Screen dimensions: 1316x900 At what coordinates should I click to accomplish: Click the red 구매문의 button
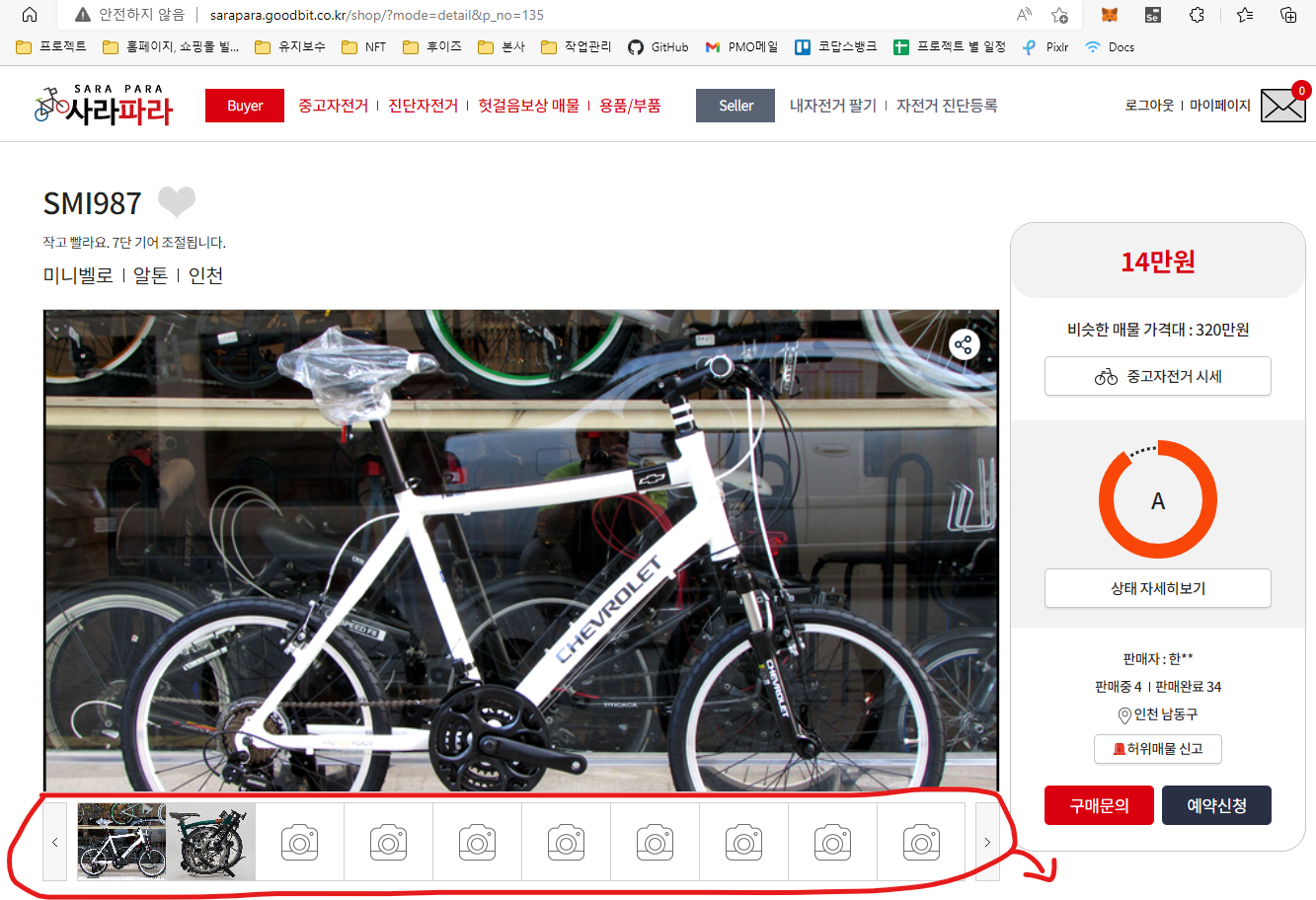[x=1099, y=805]
